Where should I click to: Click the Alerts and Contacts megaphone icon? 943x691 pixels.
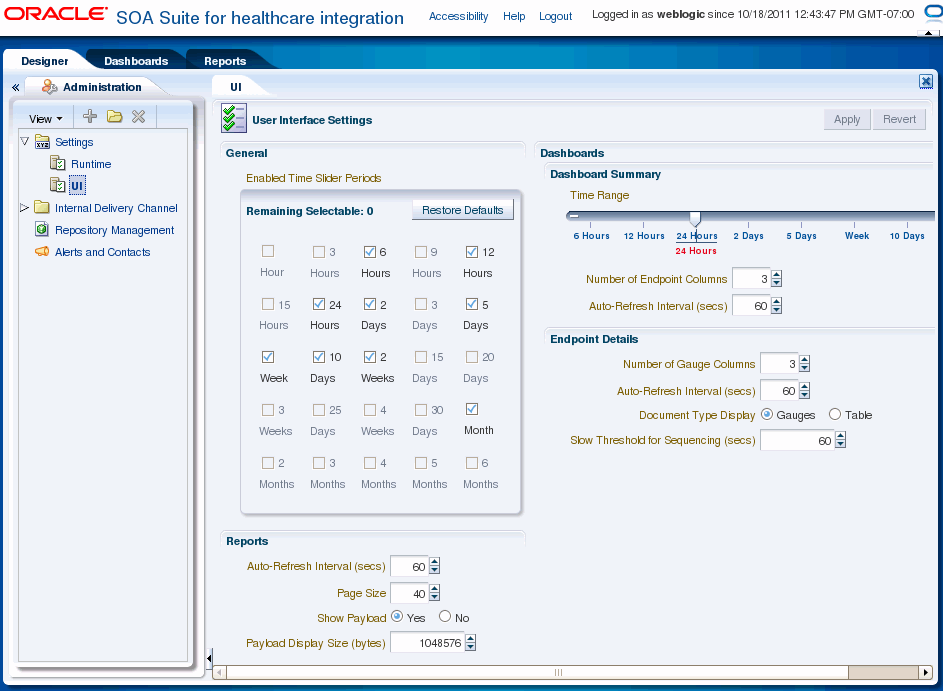coord(42,251)
